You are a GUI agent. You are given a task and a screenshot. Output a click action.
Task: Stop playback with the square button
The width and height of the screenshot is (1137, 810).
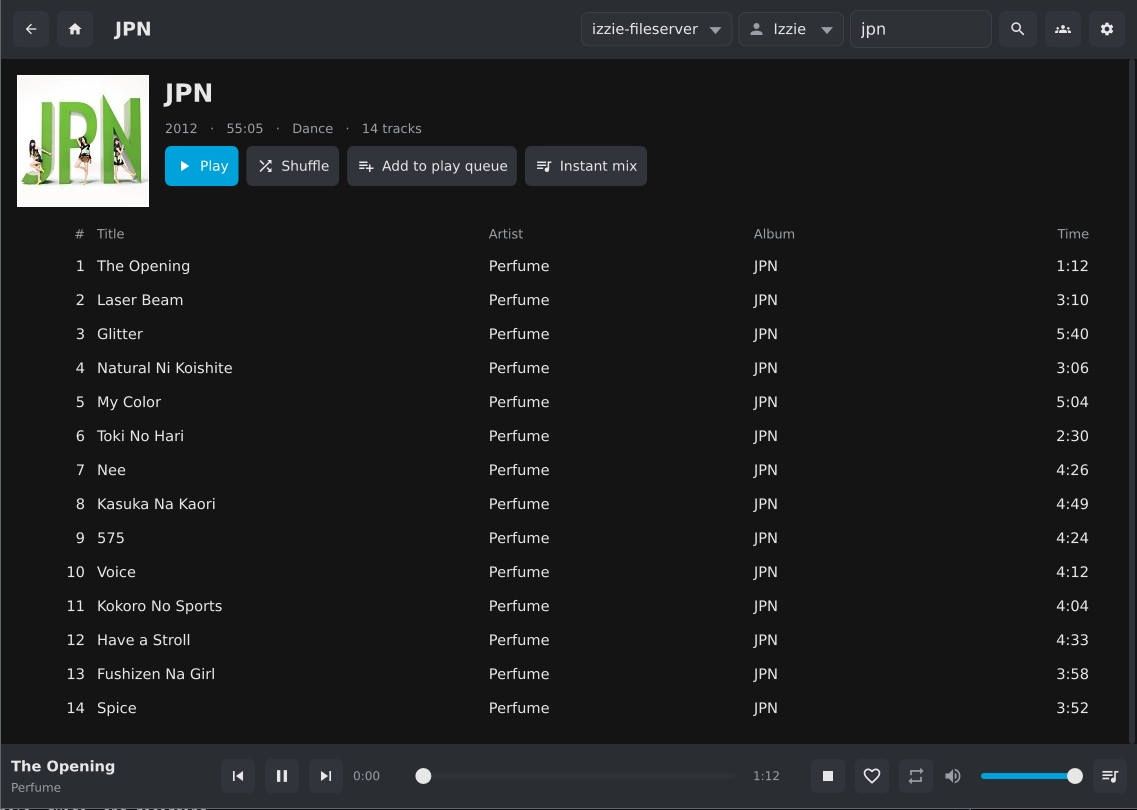[827, 776]
